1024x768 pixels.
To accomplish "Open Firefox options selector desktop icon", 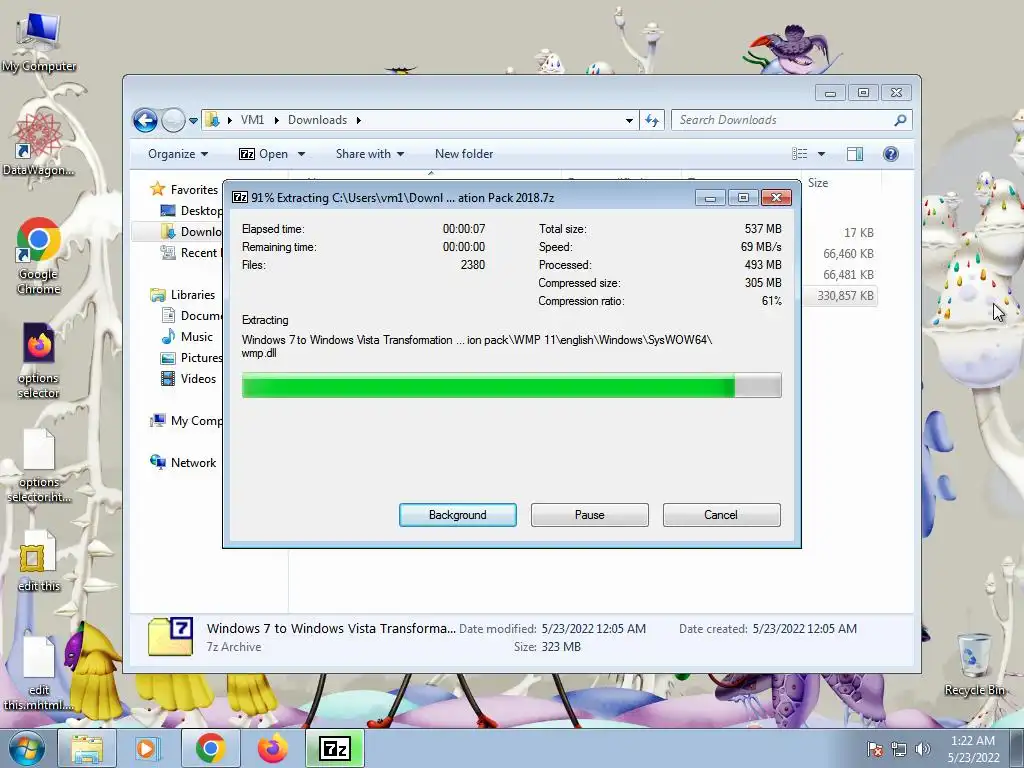I will click(39, 360).
